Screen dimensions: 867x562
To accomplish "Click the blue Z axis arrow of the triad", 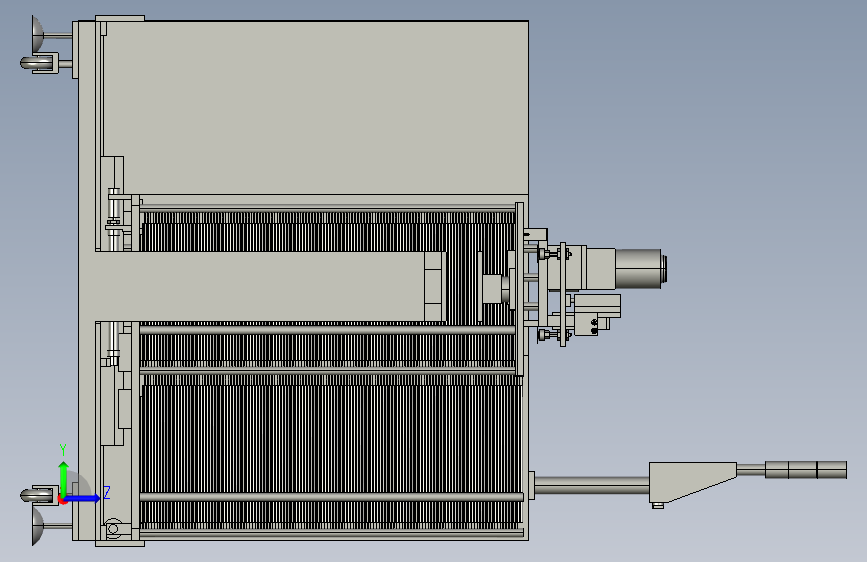I will (82, 498).
